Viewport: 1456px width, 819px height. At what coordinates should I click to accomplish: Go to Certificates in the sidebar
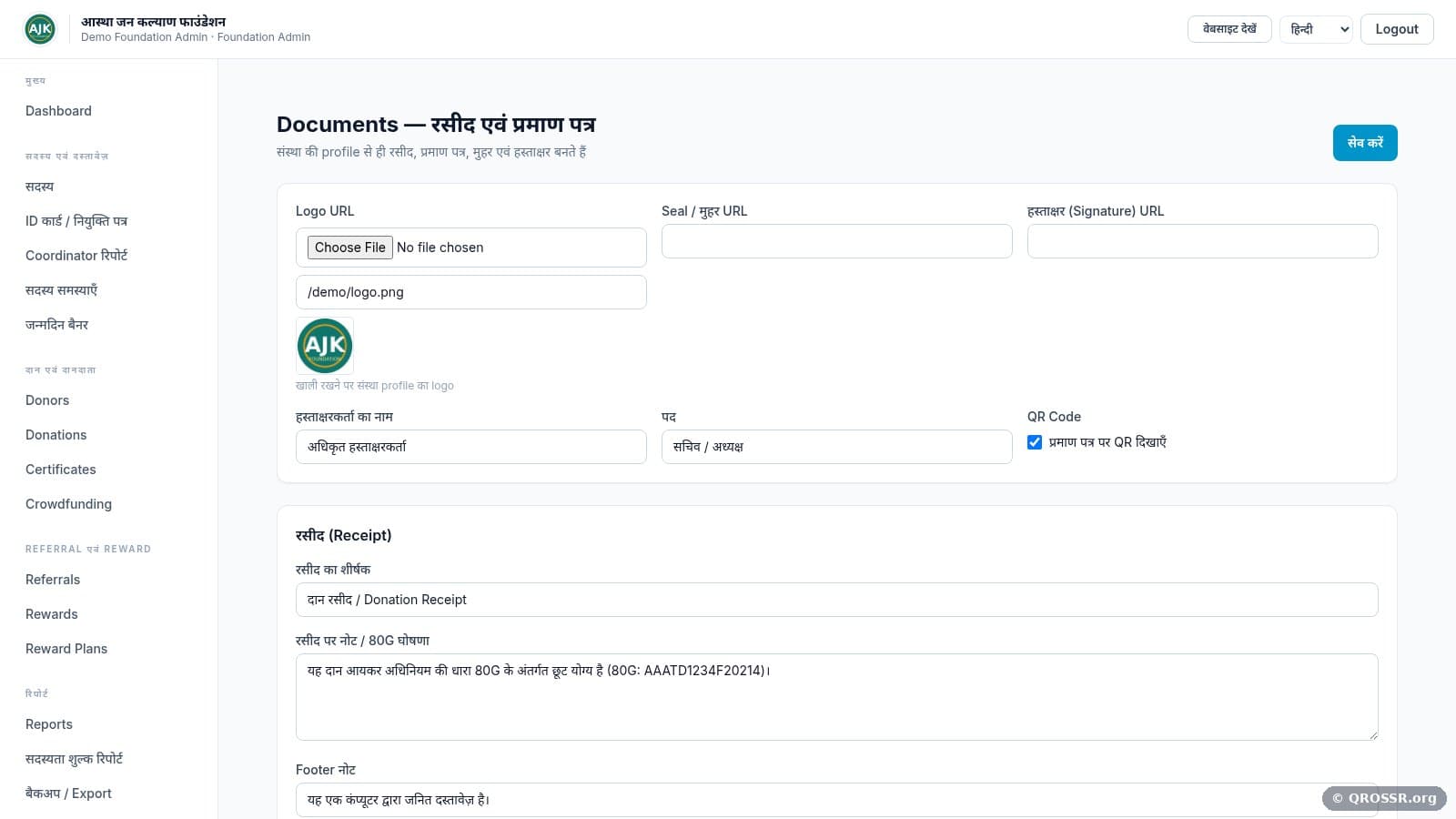(61, 470)
